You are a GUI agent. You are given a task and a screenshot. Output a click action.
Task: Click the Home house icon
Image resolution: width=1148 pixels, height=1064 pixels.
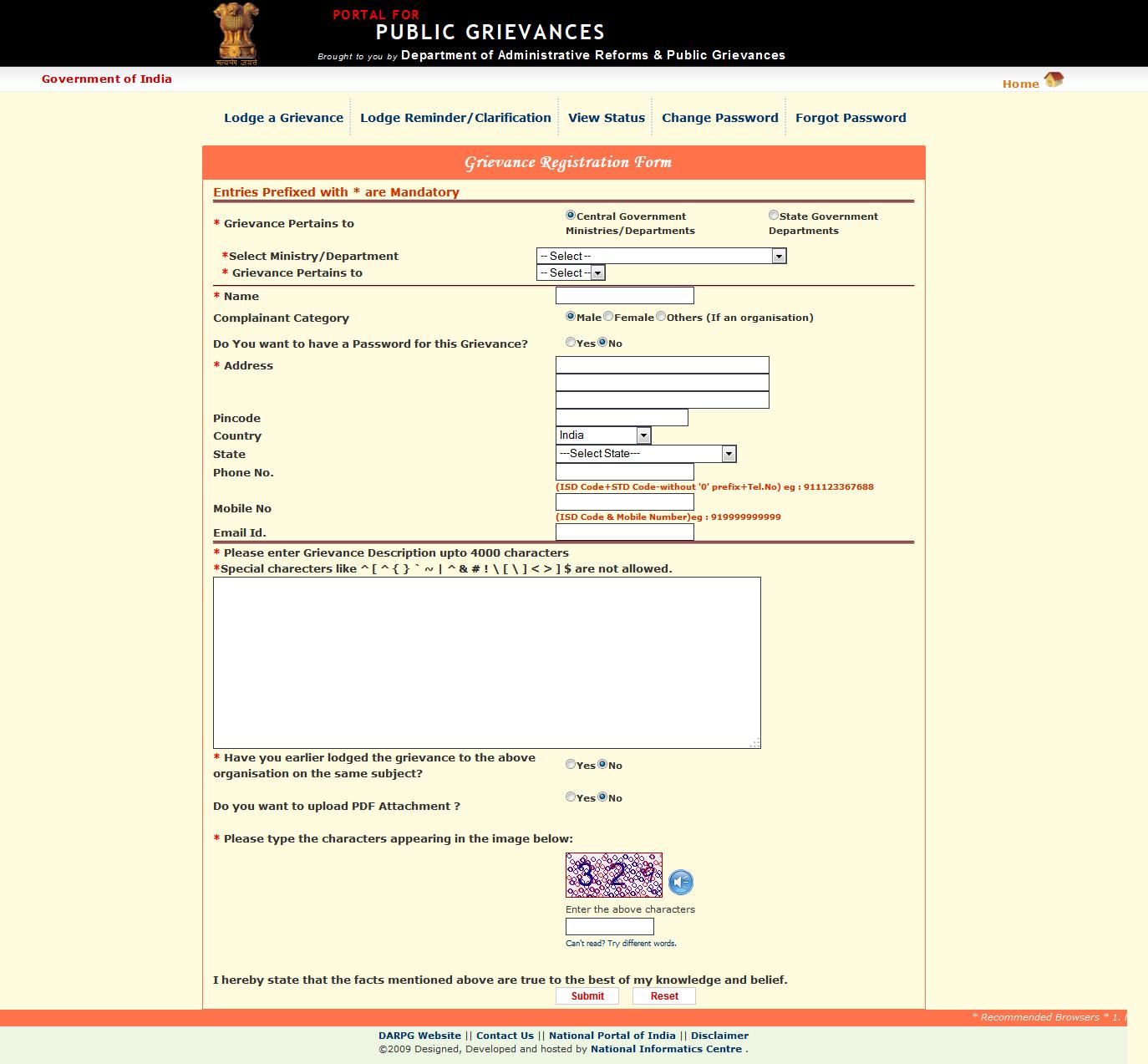point(1053,80)
